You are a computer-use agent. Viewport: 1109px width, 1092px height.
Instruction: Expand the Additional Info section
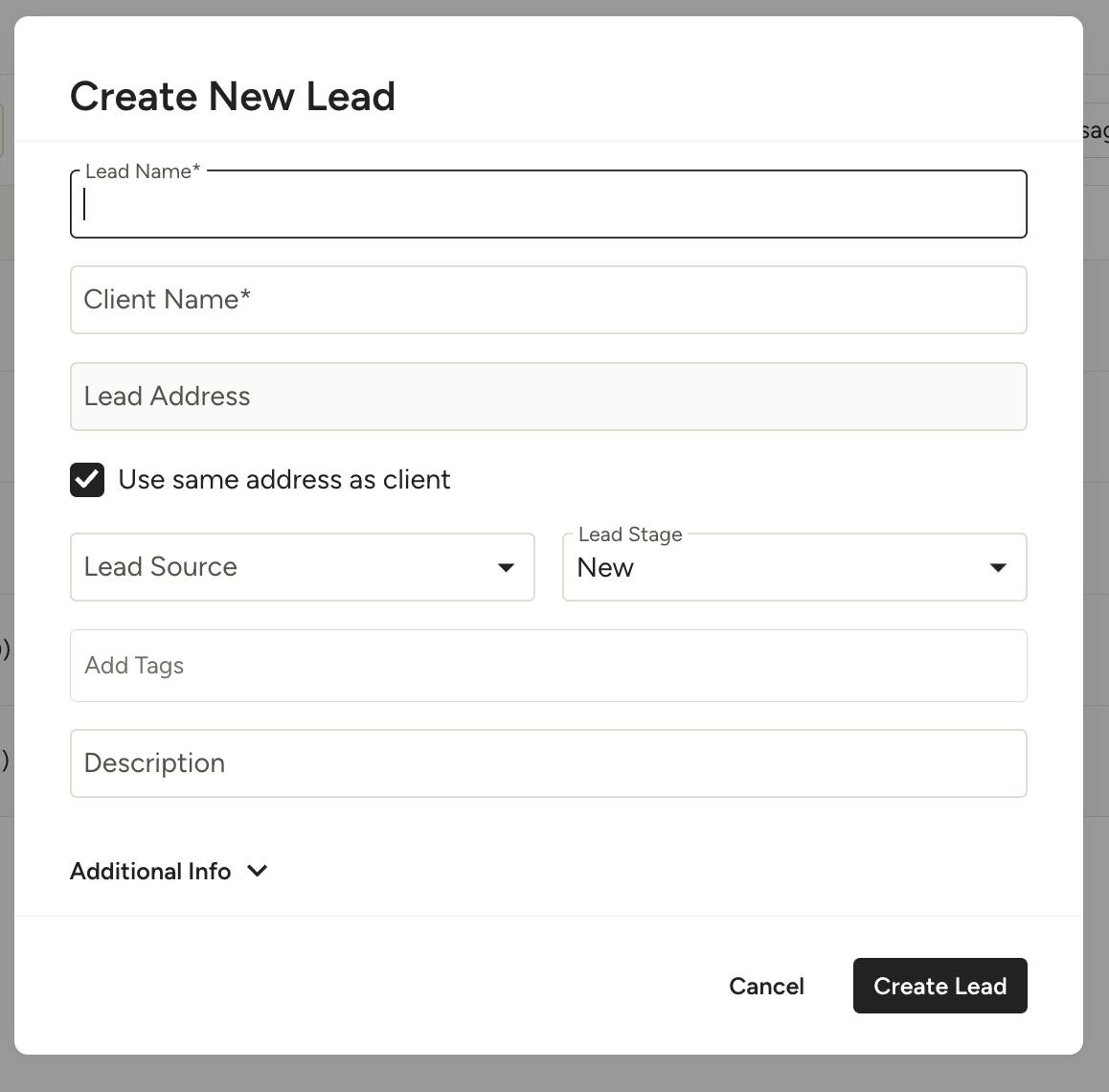169,871
